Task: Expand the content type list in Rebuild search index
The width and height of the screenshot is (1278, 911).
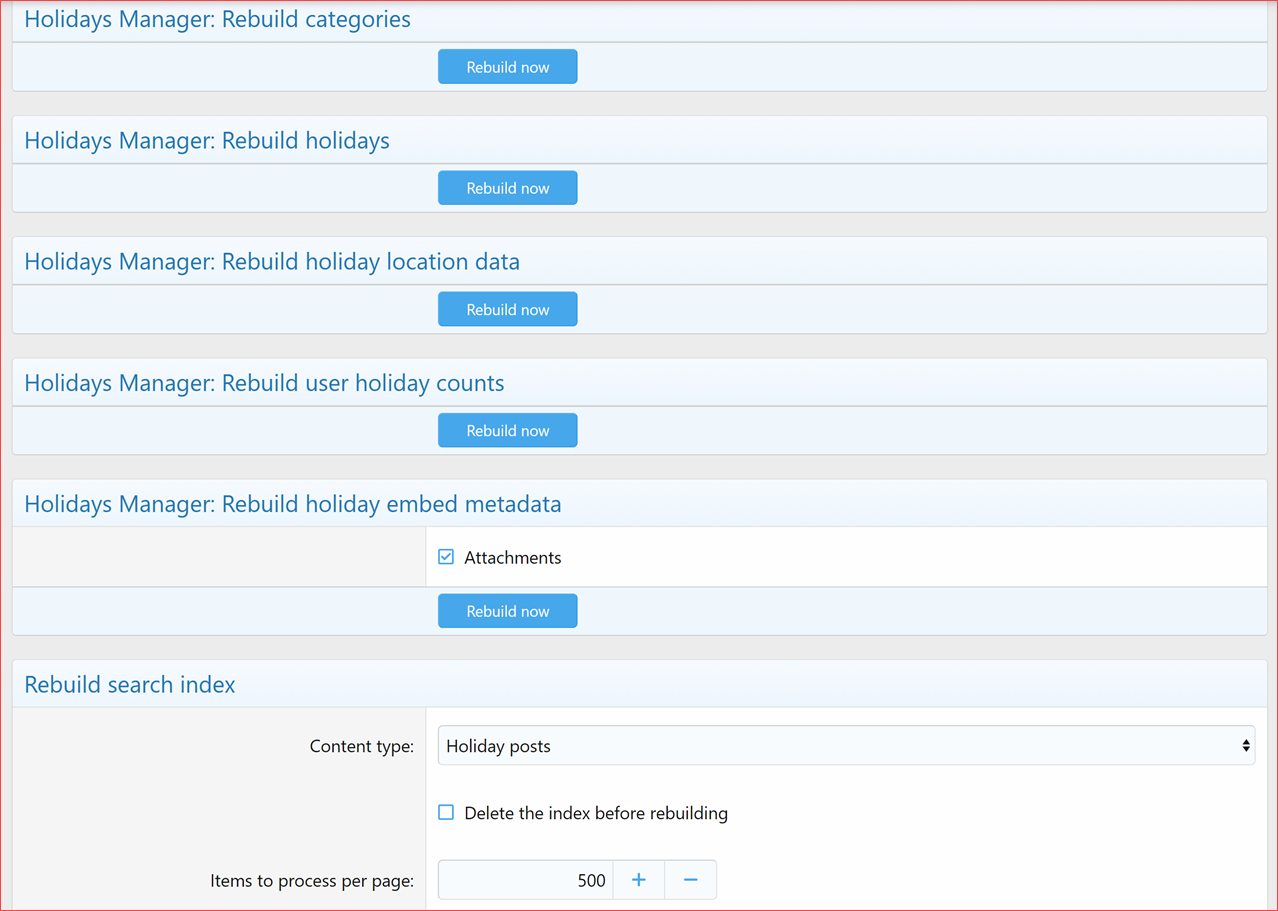Action: click(846, 745)
